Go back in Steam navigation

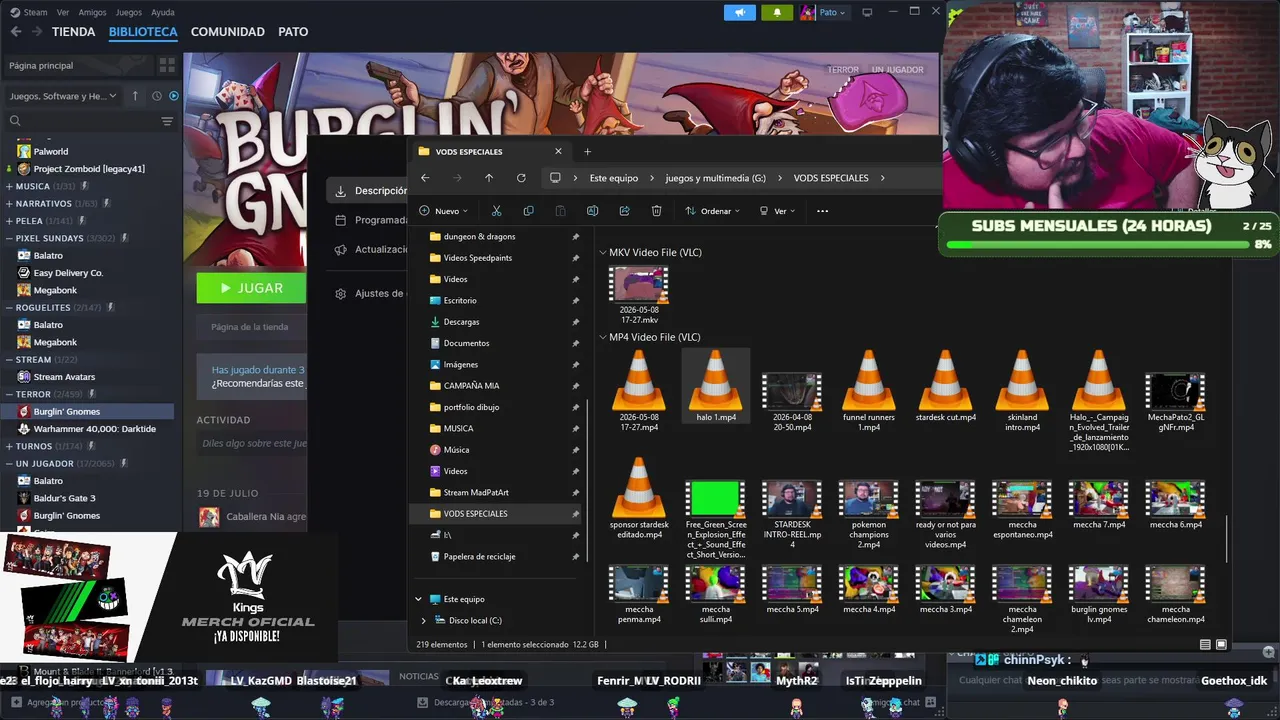click(15, 32)
